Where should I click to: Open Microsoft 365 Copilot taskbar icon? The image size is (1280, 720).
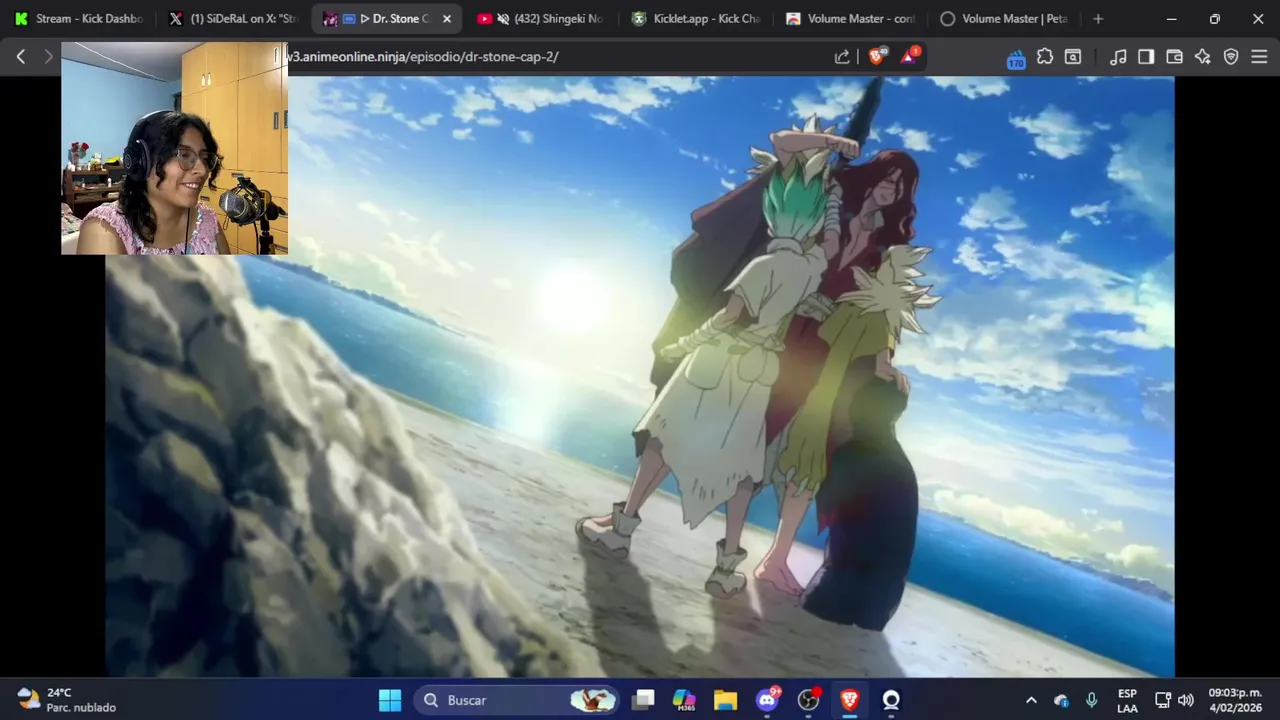point(684,700)
